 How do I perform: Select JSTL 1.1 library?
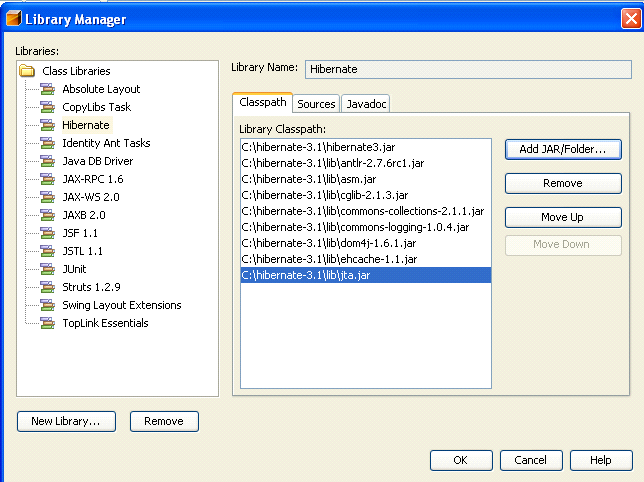[83, 251]
